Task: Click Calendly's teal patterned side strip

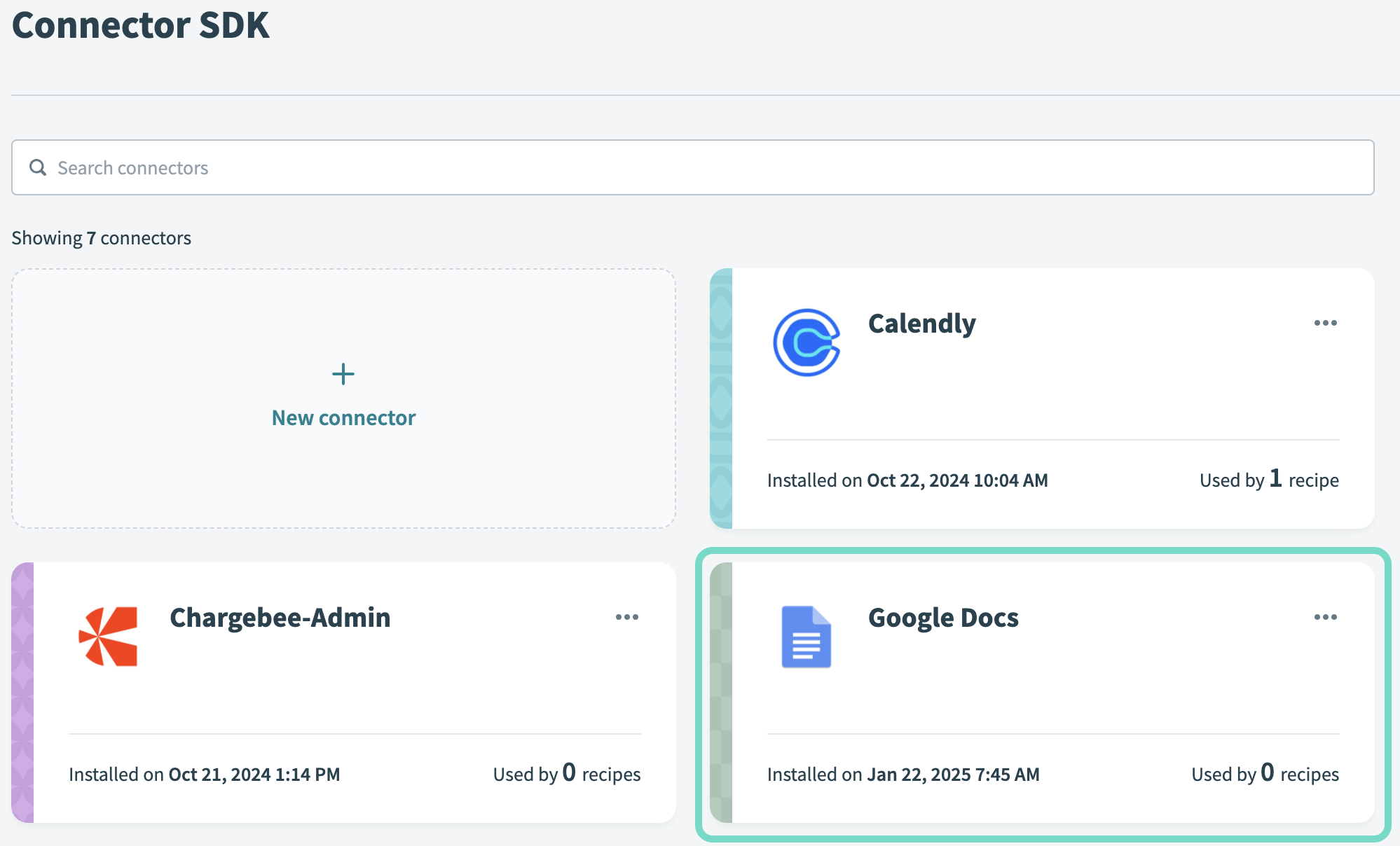Action: [721, 398]
